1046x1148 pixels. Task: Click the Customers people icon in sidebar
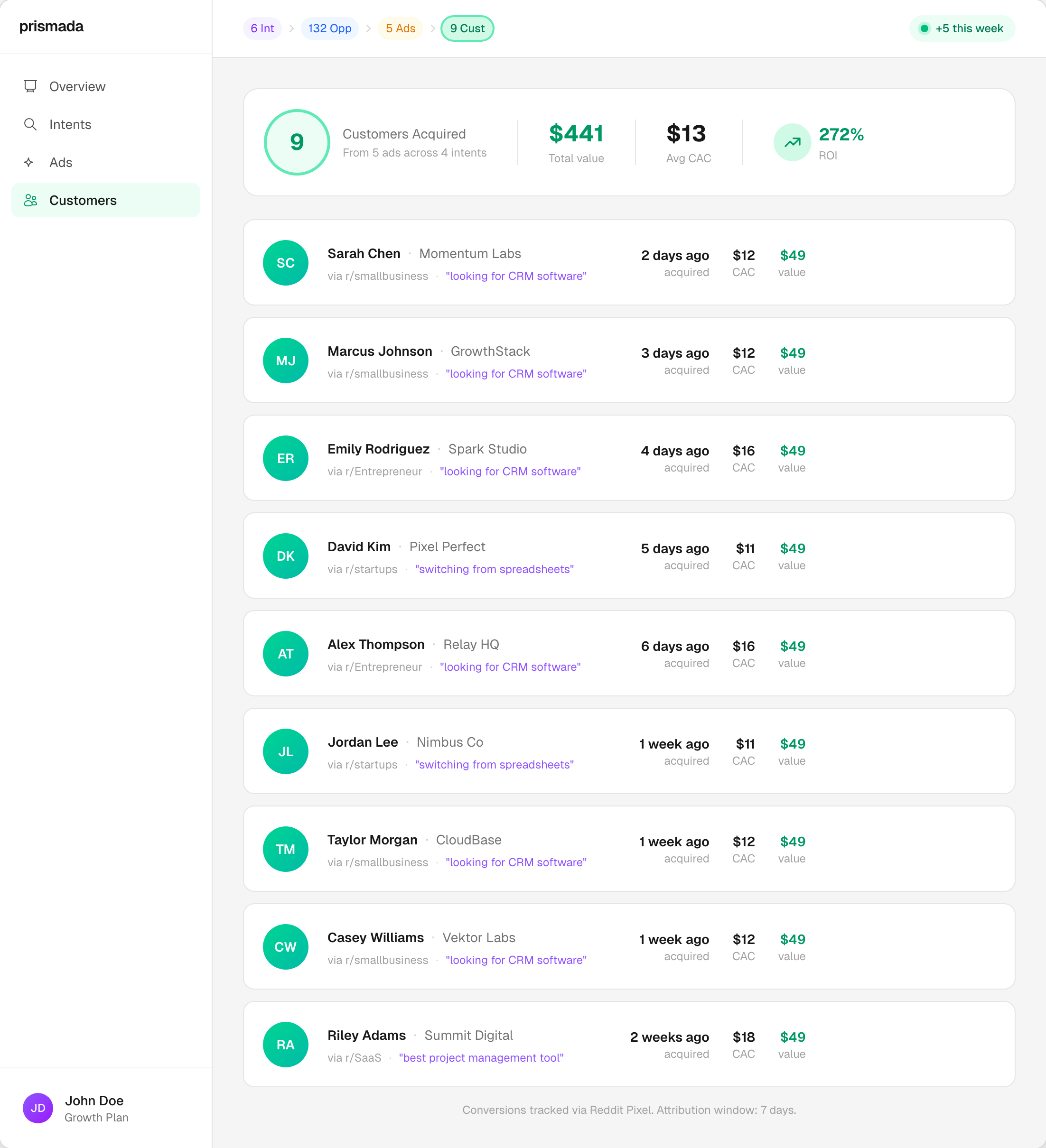click(31, 200)
